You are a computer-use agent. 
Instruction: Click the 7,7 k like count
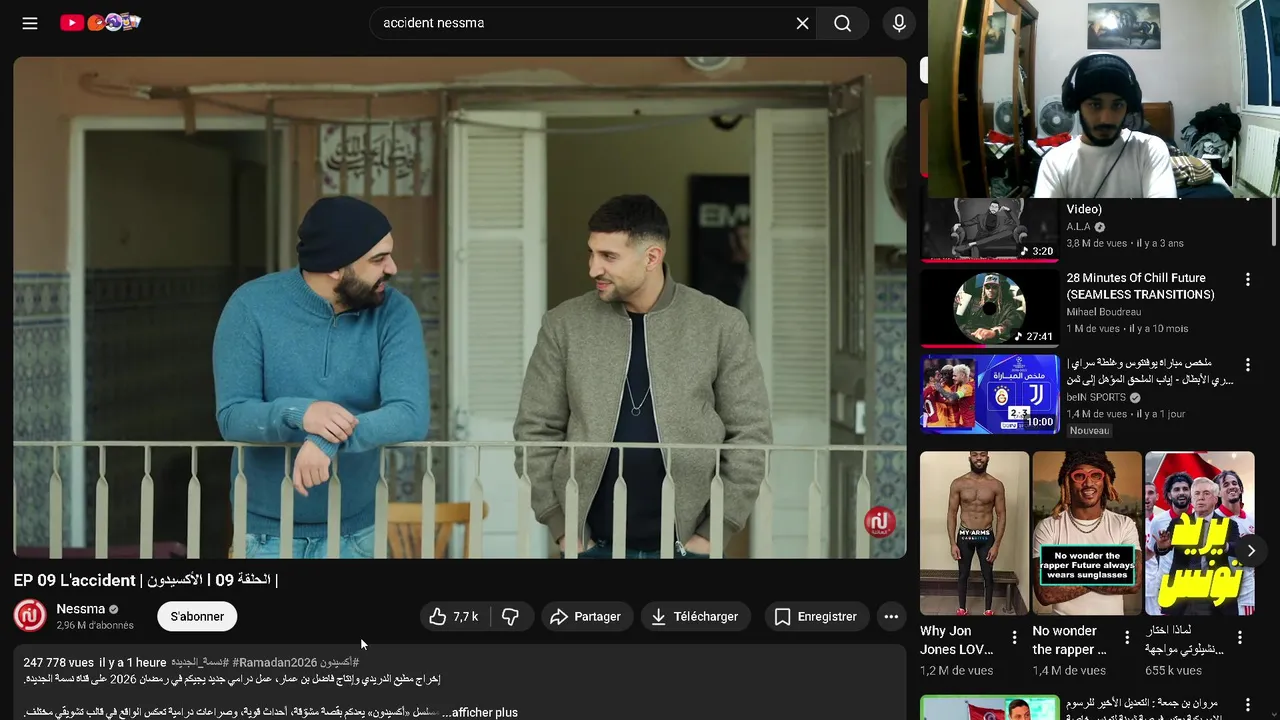(x=466, y=617)
